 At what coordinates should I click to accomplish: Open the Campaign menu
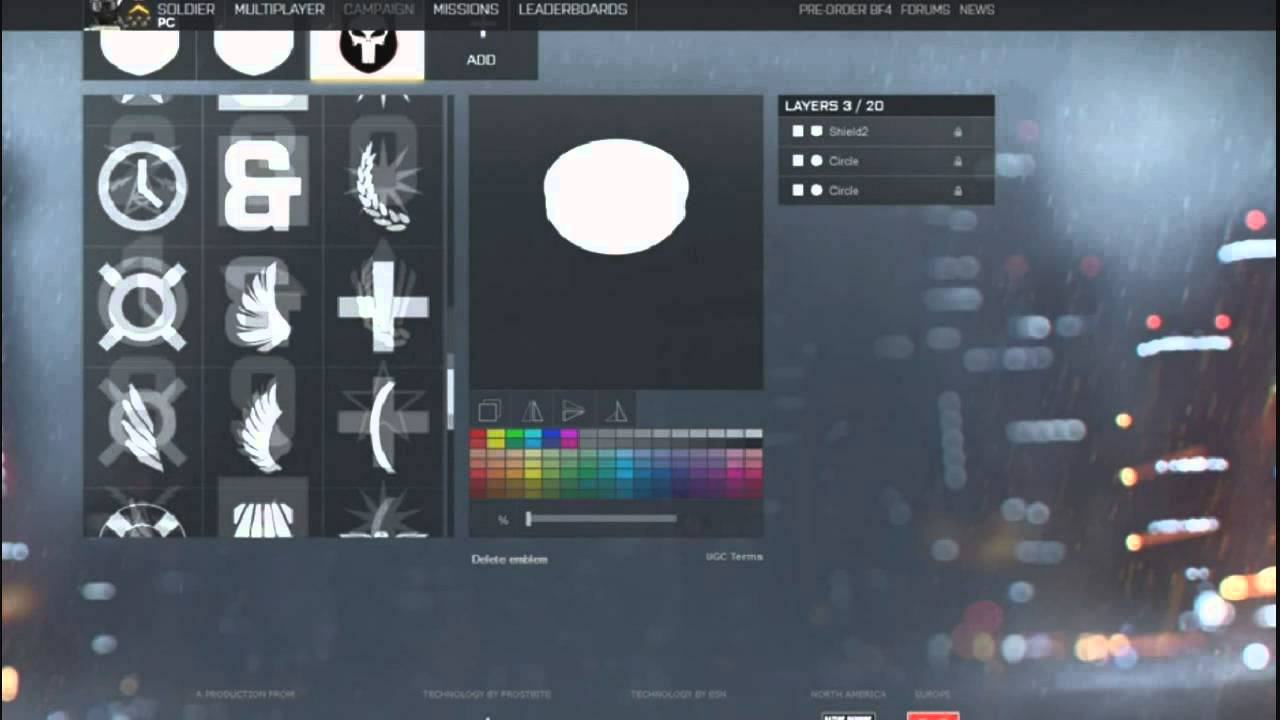[378, 9]
